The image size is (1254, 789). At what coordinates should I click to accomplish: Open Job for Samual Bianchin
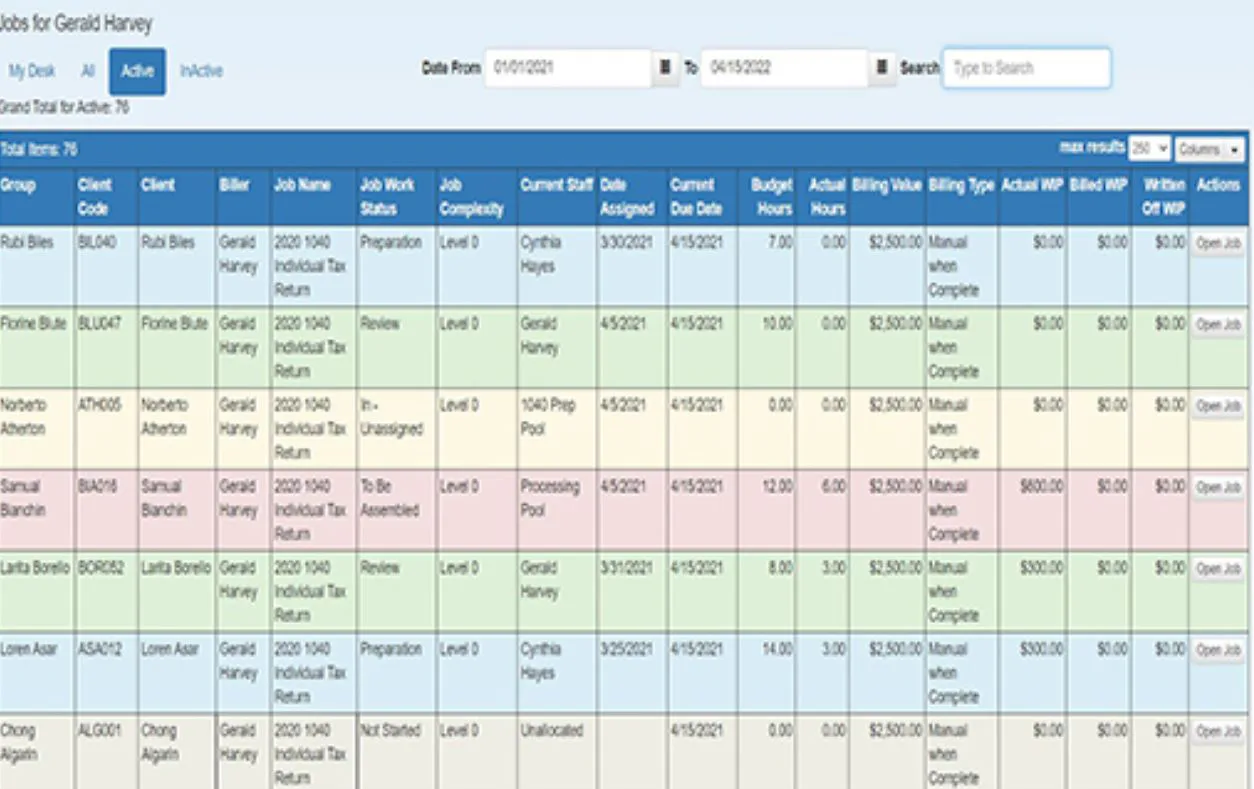[1218, 487]
